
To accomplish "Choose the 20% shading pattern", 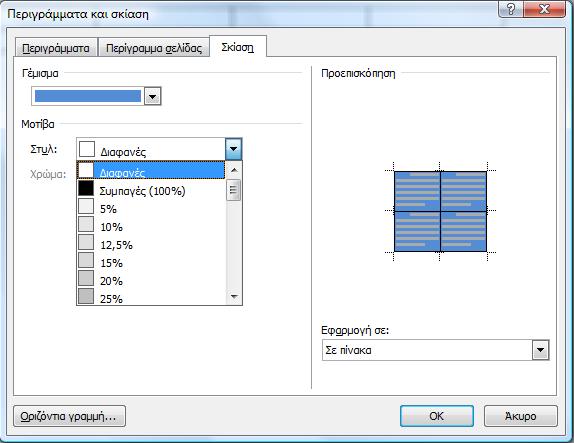I will (151, 279).
